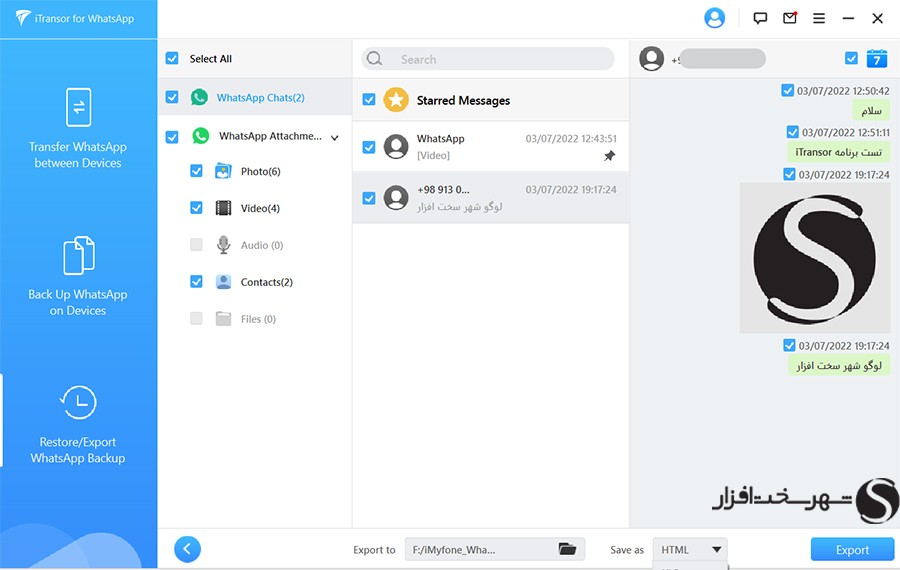This screenshot has width=900, height=570.
Task: Uncheck the Photo(6) checkbox
Action: pos(196,170)
